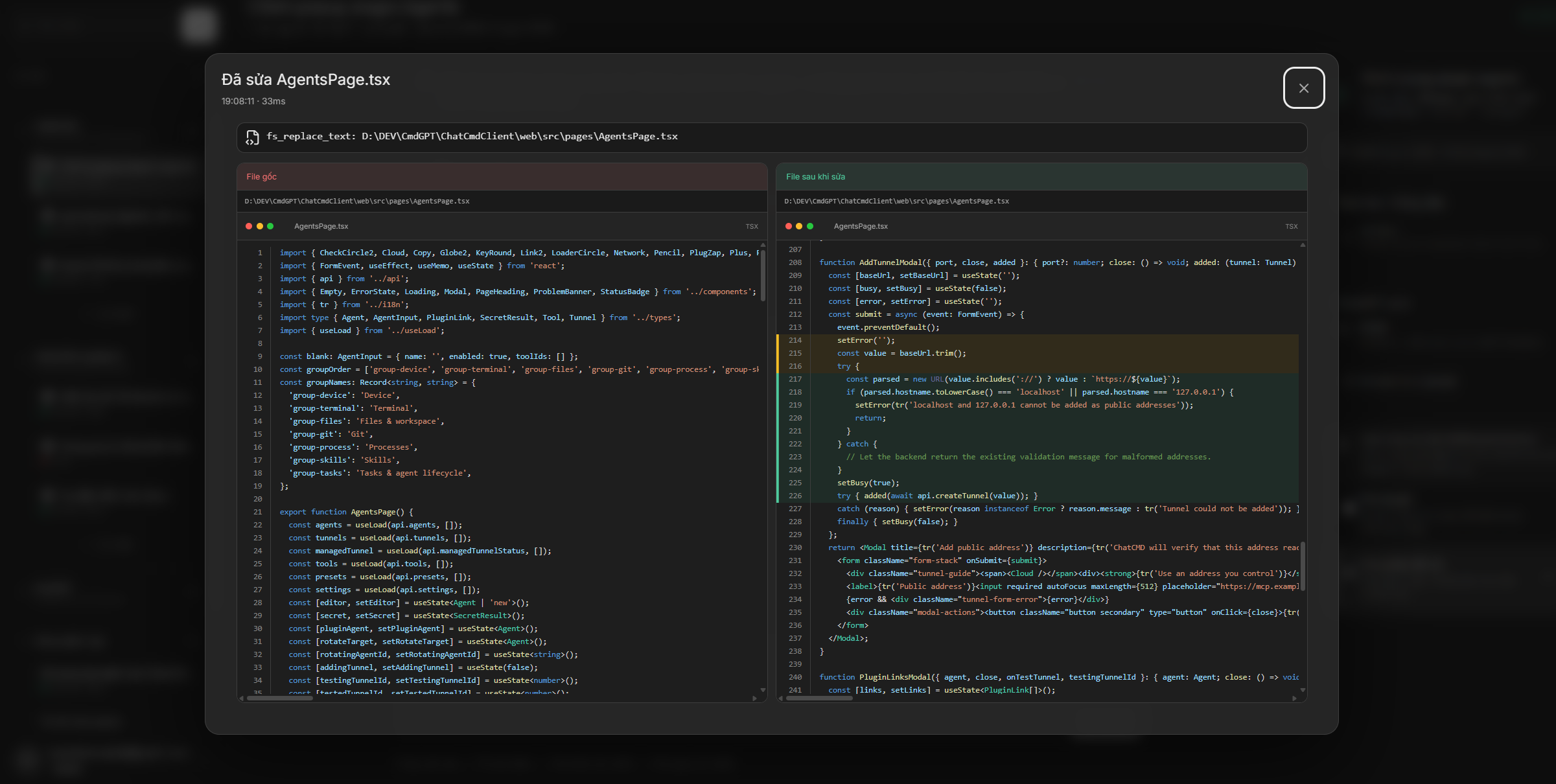
Task: Click line 5 importing tr from '../i18n'
Action: pyautogui.click(x=344, y=305)
